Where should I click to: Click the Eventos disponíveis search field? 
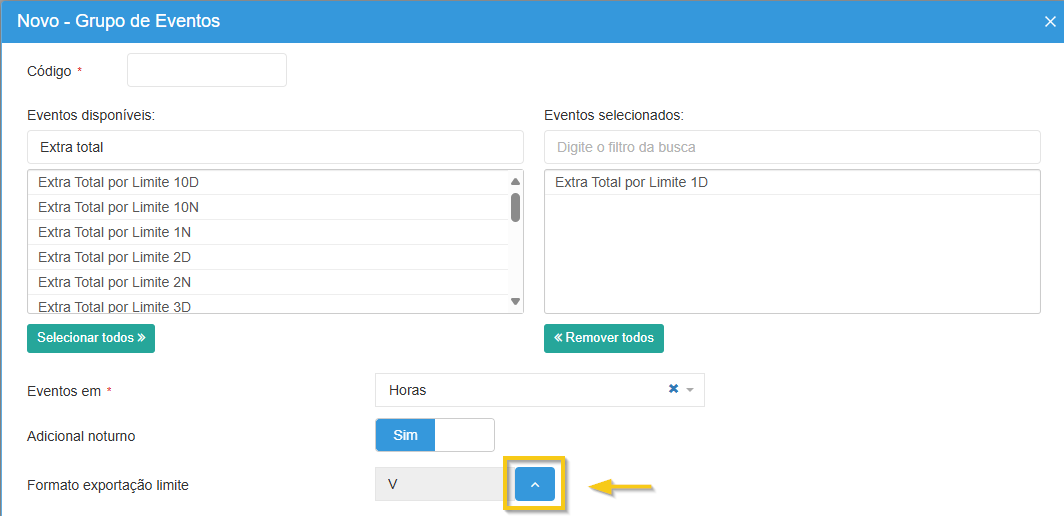[275, 147]
